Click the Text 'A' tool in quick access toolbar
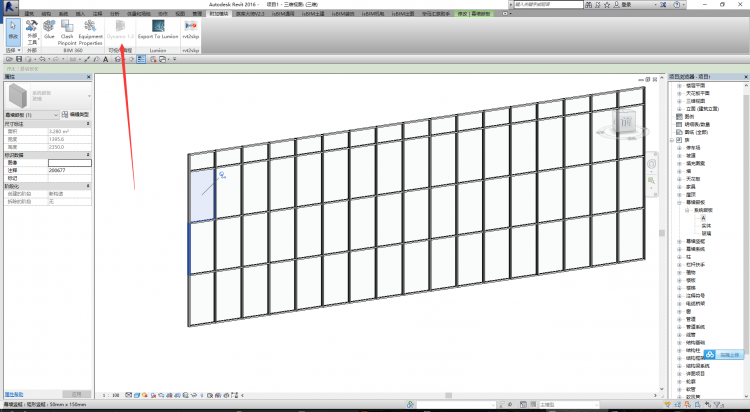 106,59
